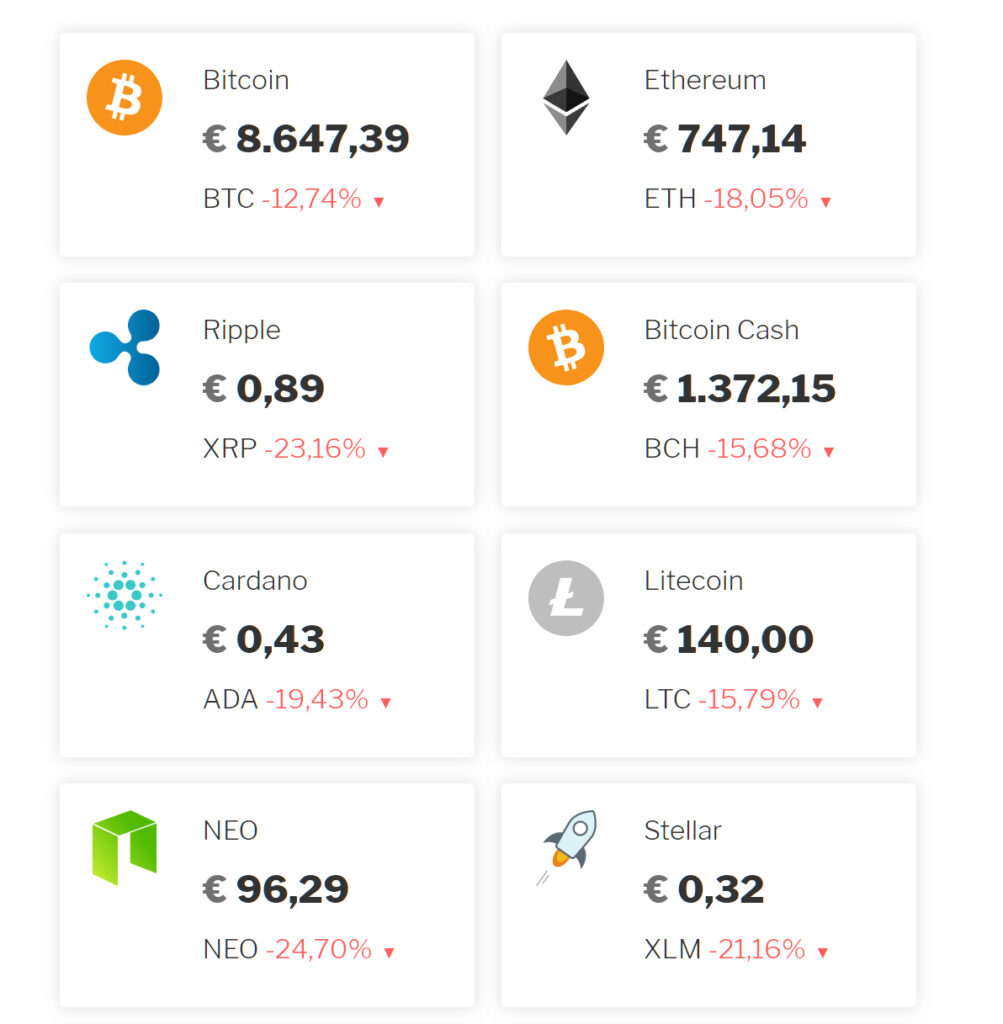The width and height of the screenshot is (1003, 1024).
Task: Select the Litecoin price € 140,00
Action: click(x=729, y=639)
